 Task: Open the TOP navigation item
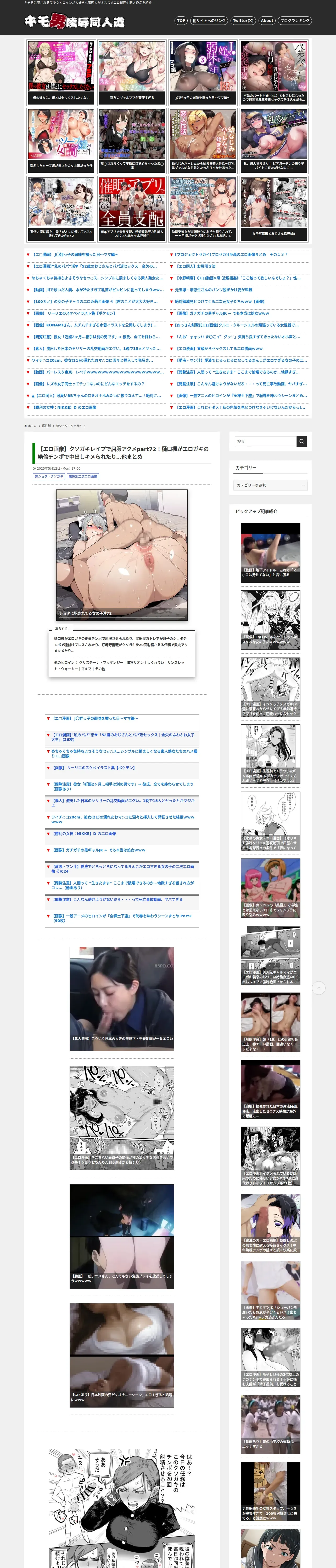[x=181, y=21]
